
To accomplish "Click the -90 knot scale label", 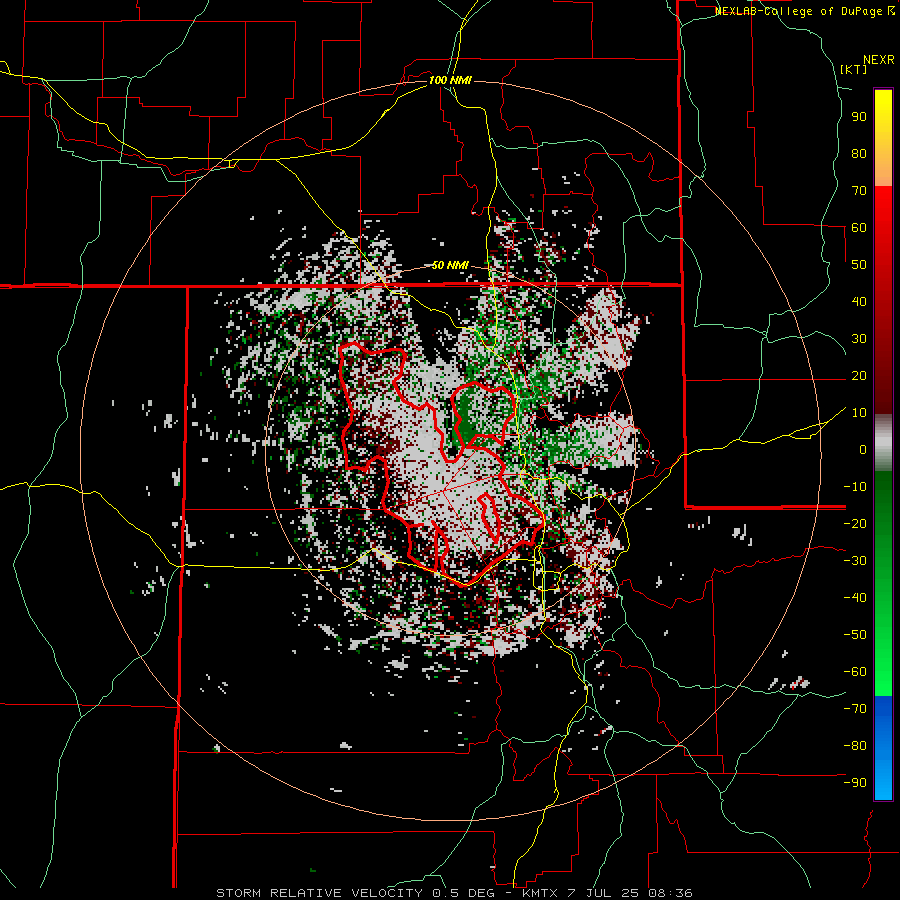I will click(x=855, y=783).
